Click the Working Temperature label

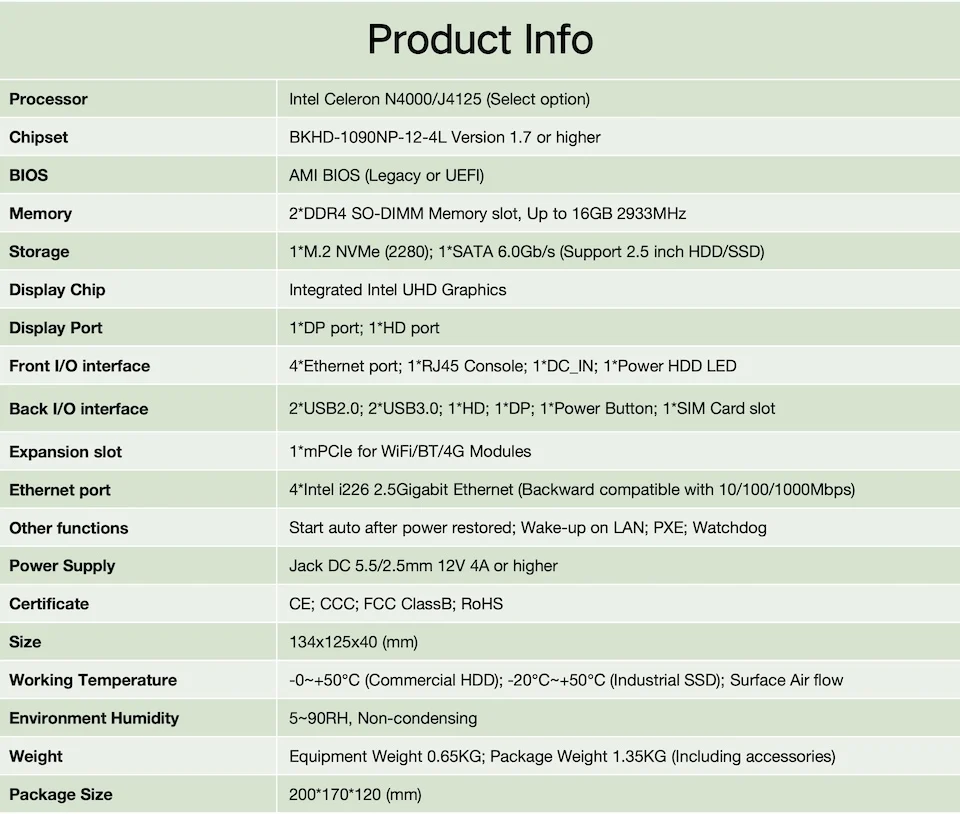pos(93,680)
